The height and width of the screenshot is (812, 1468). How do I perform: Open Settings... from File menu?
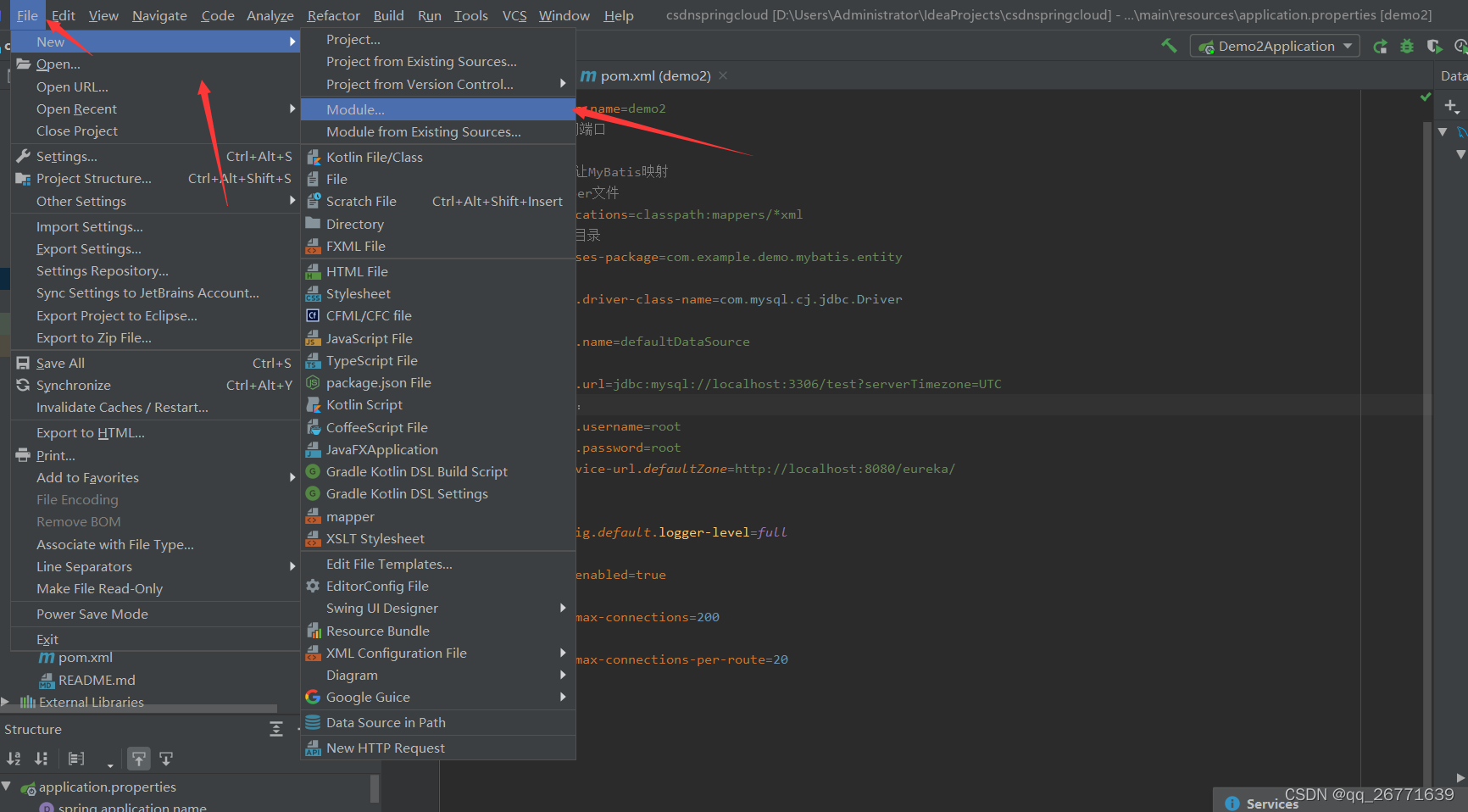(155, 156)
